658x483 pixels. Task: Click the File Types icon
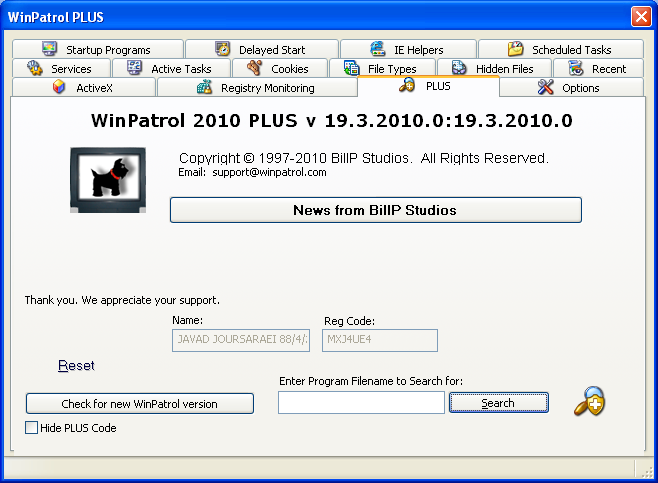point(352,68)
